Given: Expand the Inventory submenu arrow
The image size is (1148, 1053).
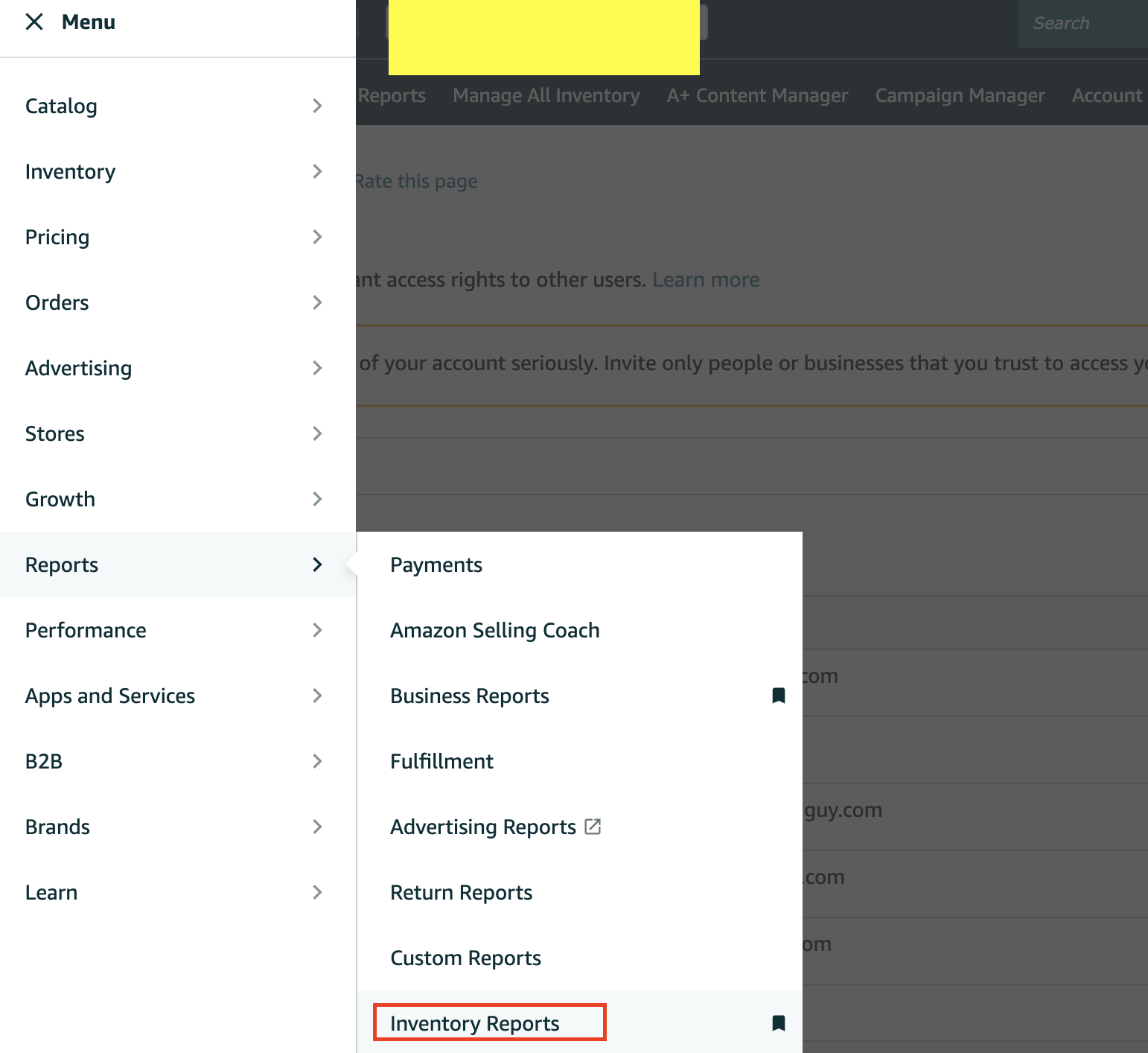Looking at the screenshot, I should (318, 171).
